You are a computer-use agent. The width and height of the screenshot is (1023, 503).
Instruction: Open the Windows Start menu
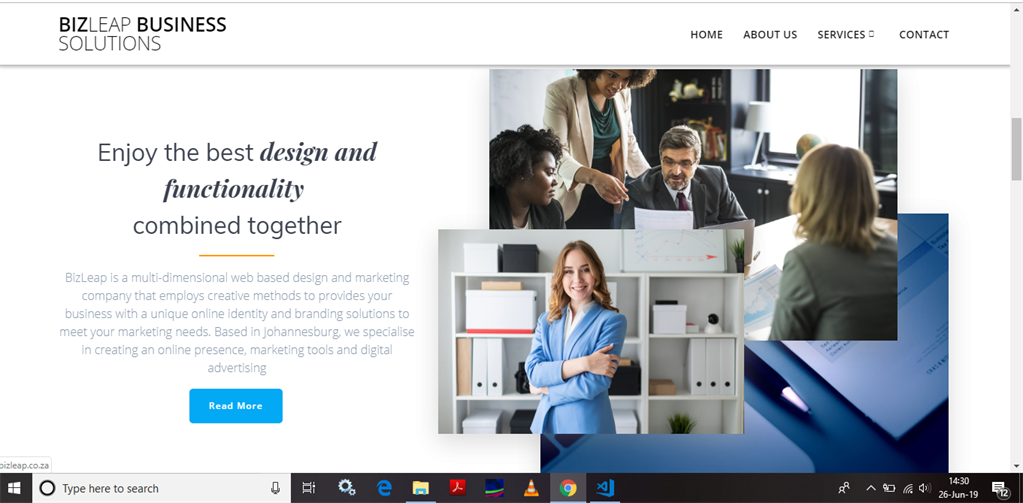(14, 488)
